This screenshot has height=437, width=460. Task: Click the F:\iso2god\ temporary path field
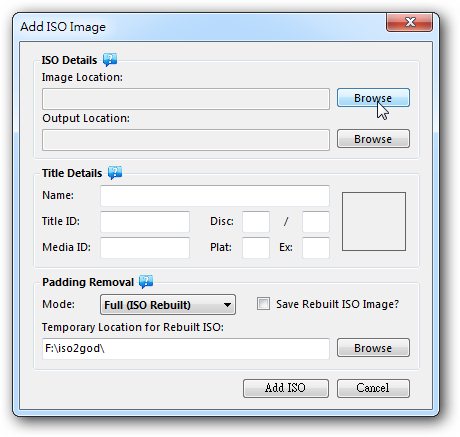tap(186, 349)
